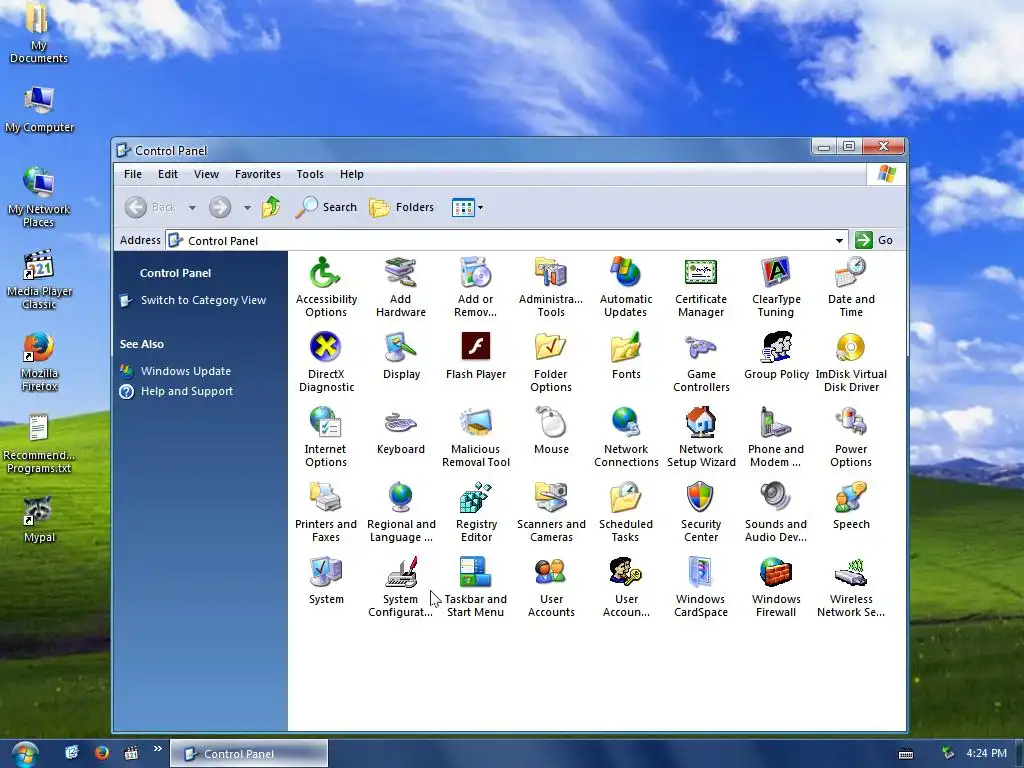Open Scheduled Tasks
1024x768 pixels.
coord(626,512)
